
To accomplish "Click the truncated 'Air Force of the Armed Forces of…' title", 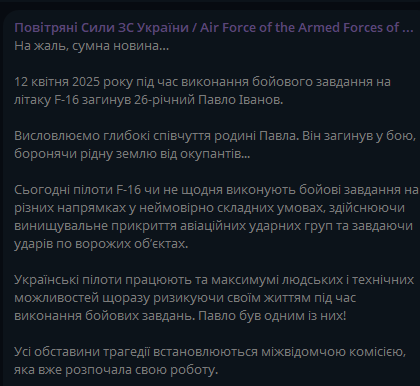I will (307, 28).
